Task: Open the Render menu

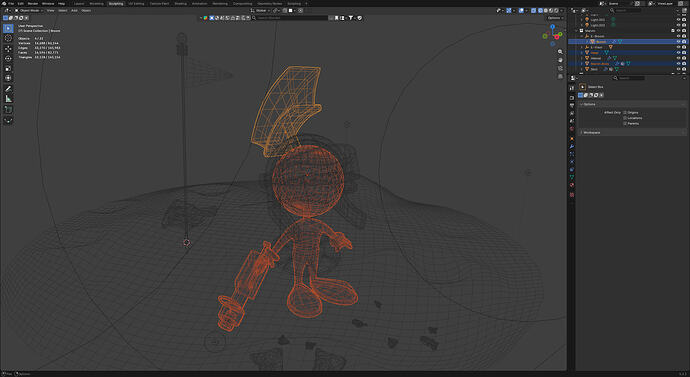Action: pos(33,4)
